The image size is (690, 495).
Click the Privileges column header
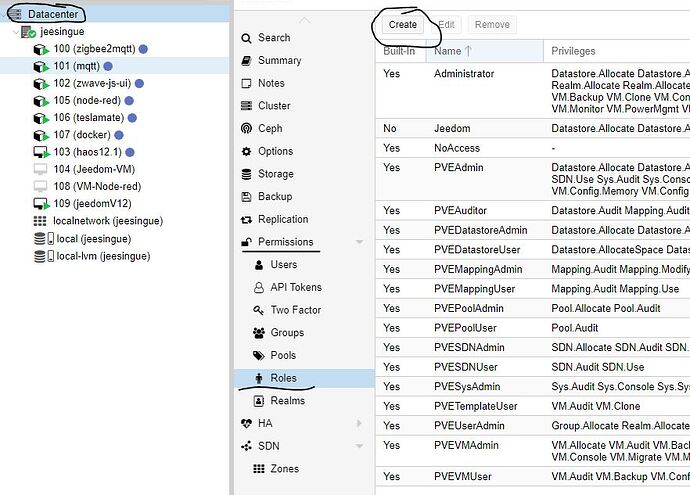(617, 51)
